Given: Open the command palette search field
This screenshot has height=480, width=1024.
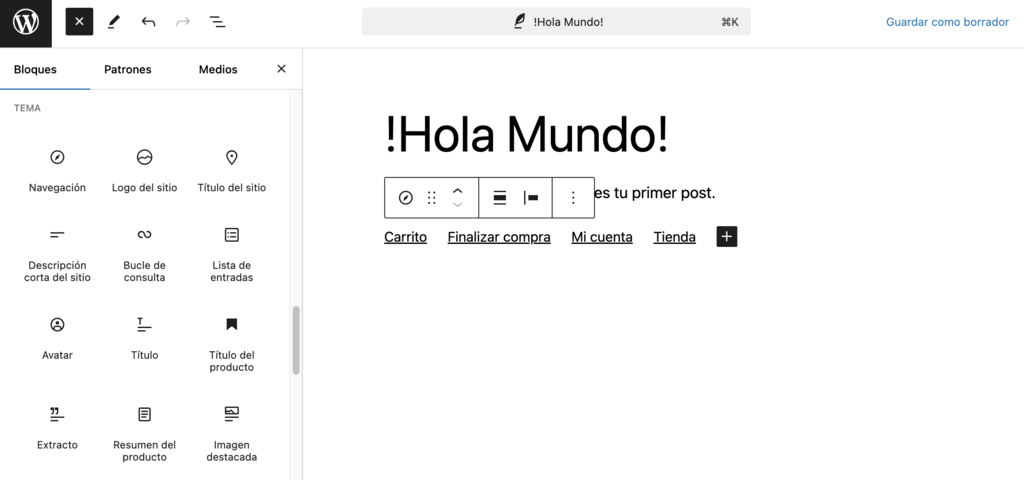Looking at the screenshot, I should pyautogui.click(x=556, y=22).
